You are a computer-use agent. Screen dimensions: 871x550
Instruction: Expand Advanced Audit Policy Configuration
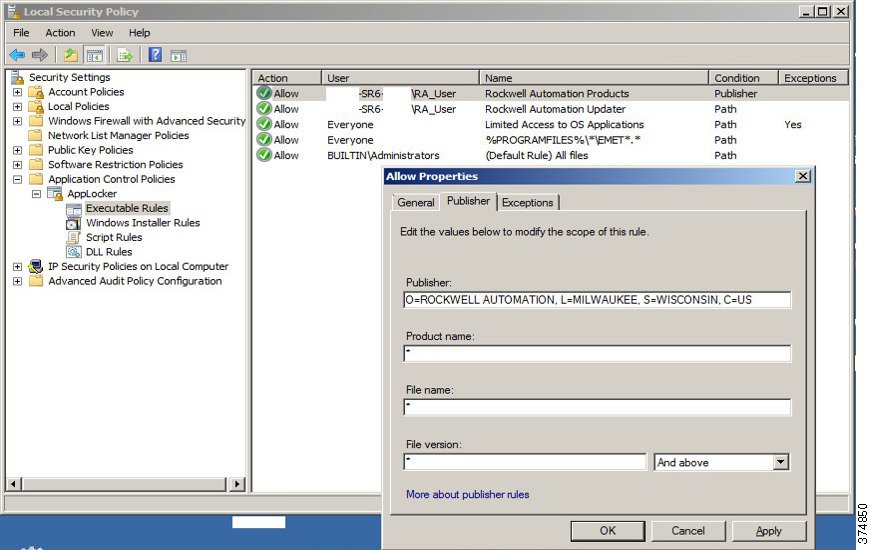17,281
